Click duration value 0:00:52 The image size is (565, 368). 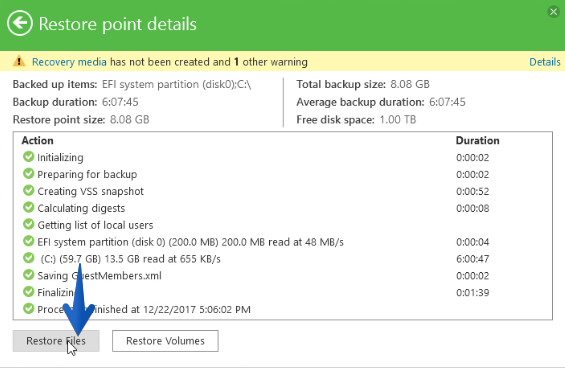(472, 191)
